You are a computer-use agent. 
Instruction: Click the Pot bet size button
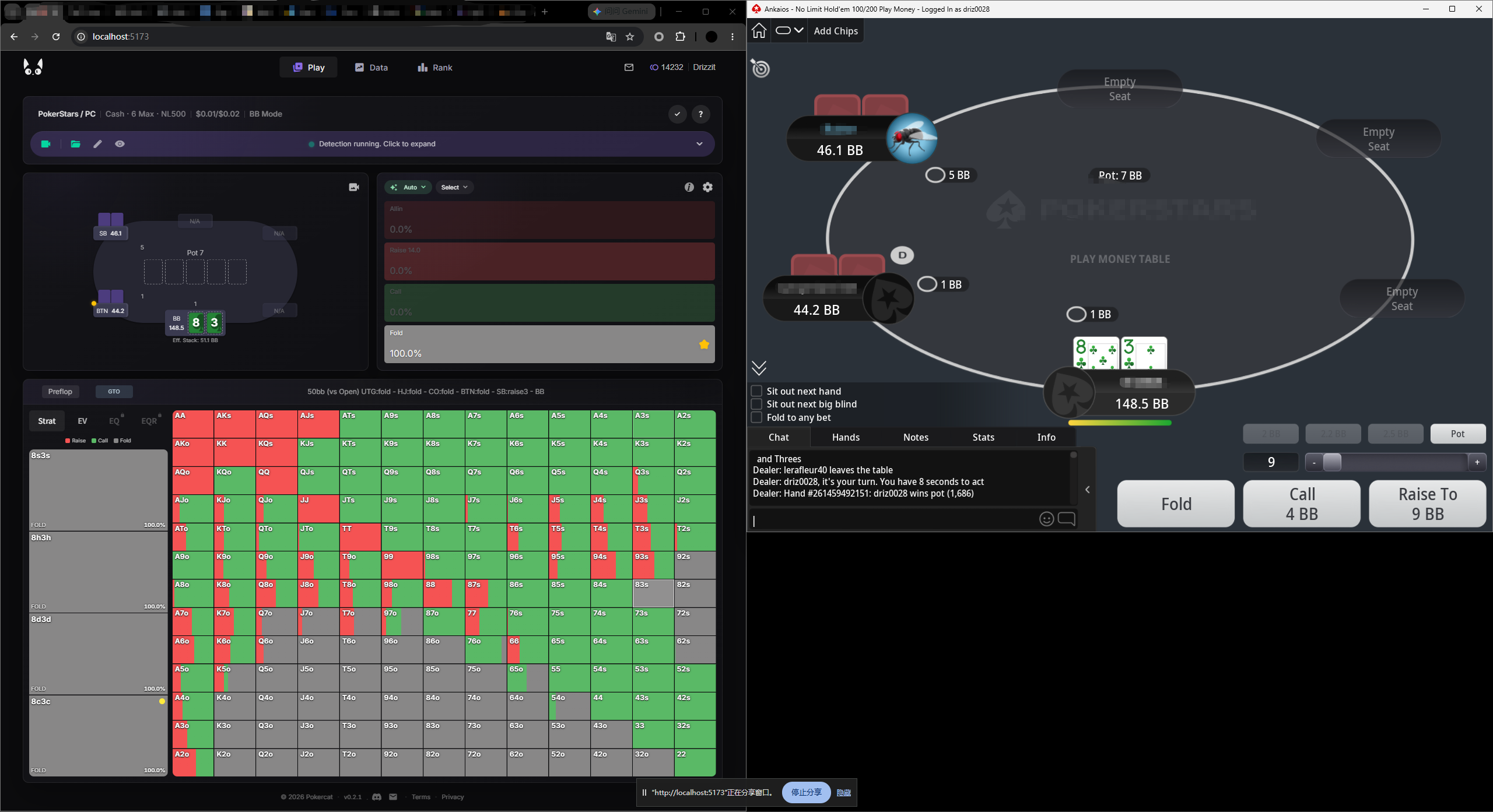1457,434
